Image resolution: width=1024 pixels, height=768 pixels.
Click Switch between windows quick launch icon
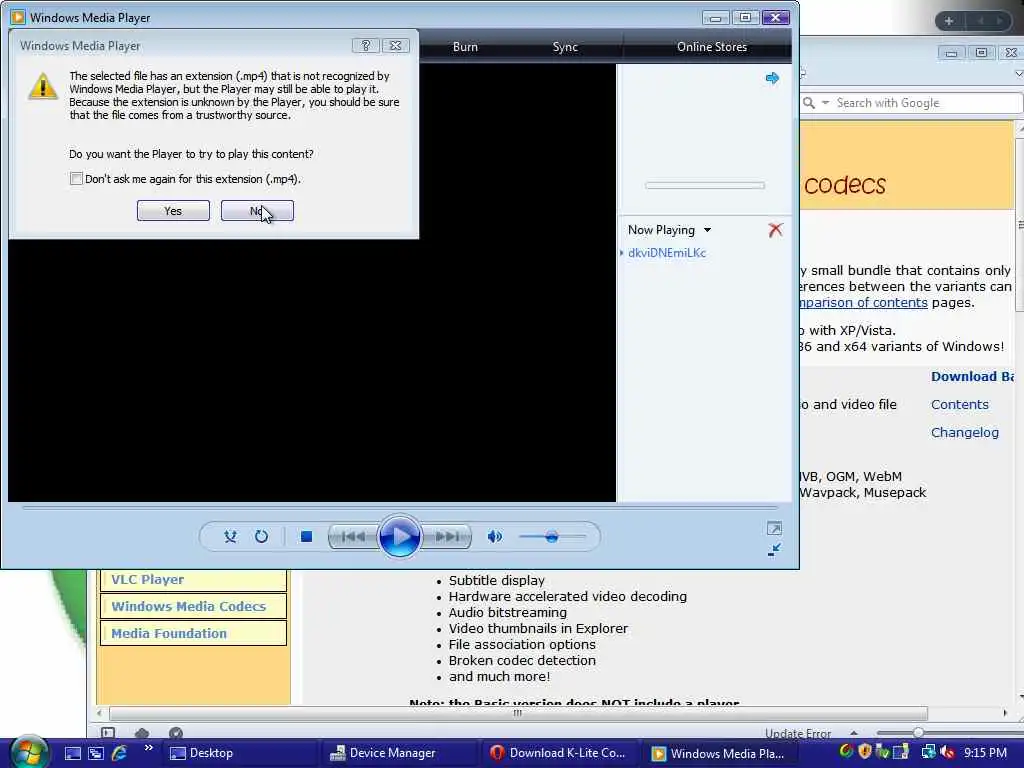pos(96,753)
